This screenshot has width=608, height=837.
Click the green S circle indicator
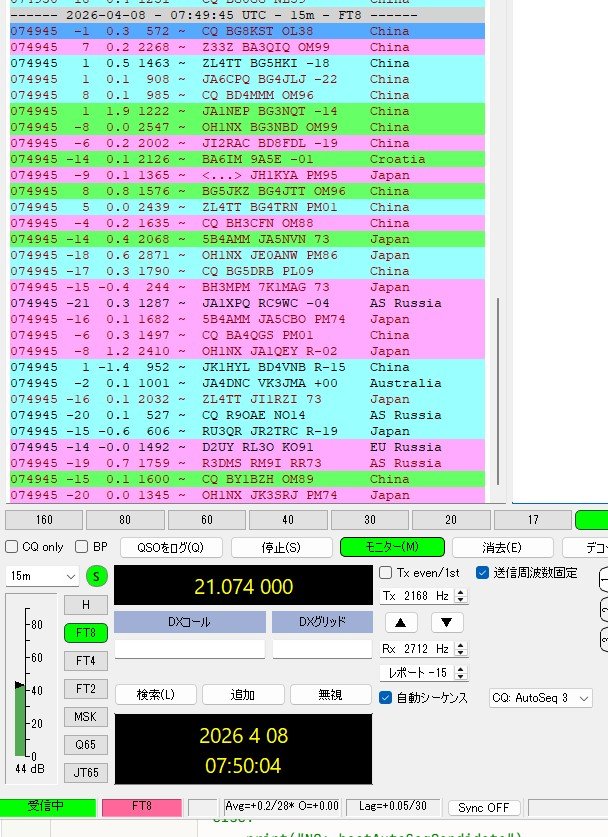96,576
